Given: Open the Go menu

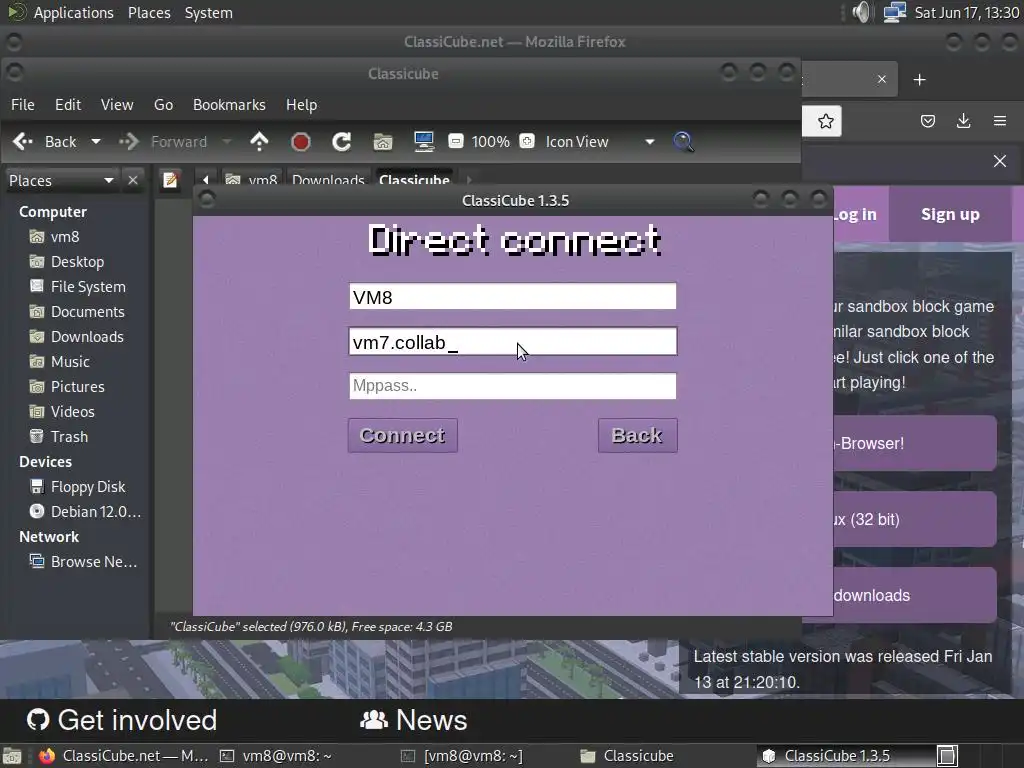Looking at the screenshot, I should click(163, 104).
